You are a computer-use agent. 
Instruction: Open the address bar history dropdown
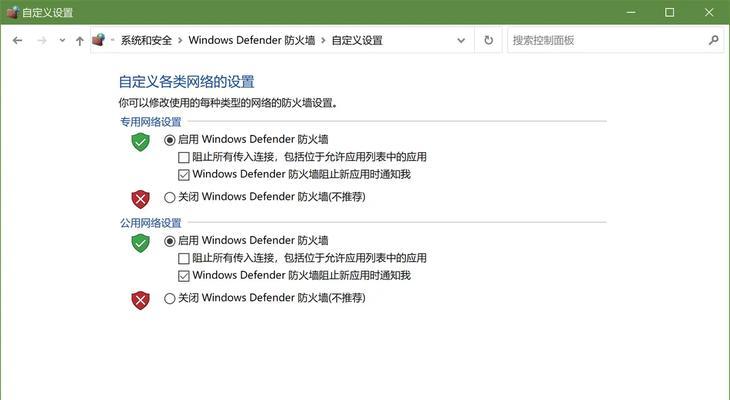click(x=461, y=41)
